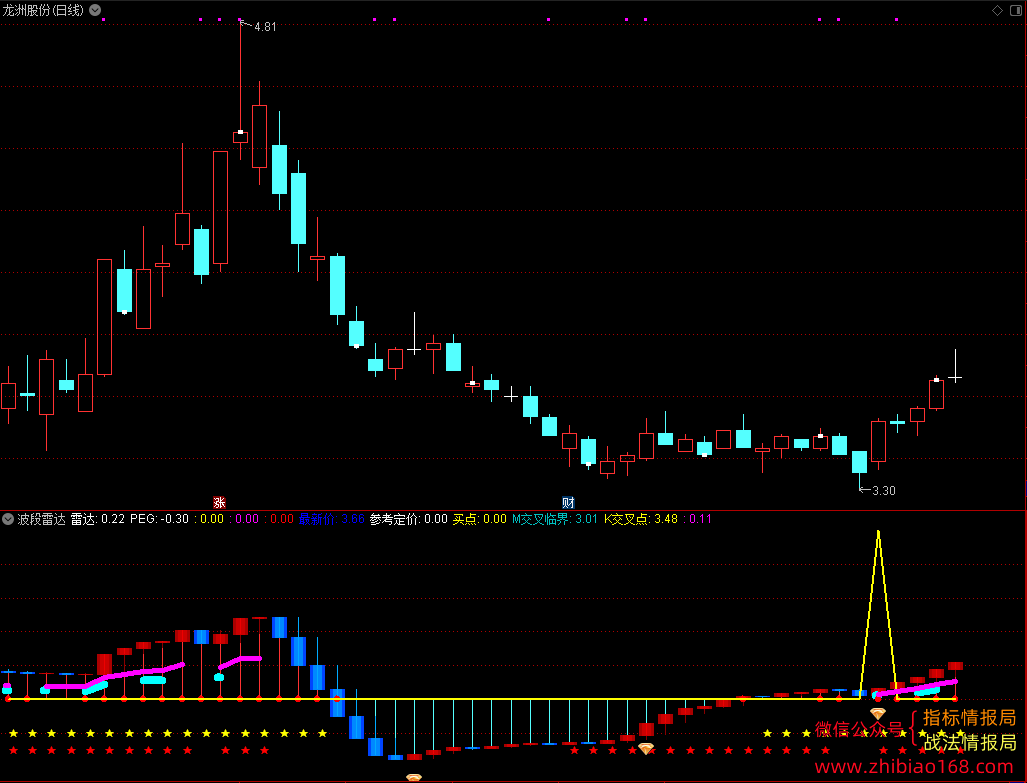Image resolution: width=1027 pixels, height=783 pixels.
Task: Click the K交叉点: 3.48 readout
Action: click(x=641, y=519)
